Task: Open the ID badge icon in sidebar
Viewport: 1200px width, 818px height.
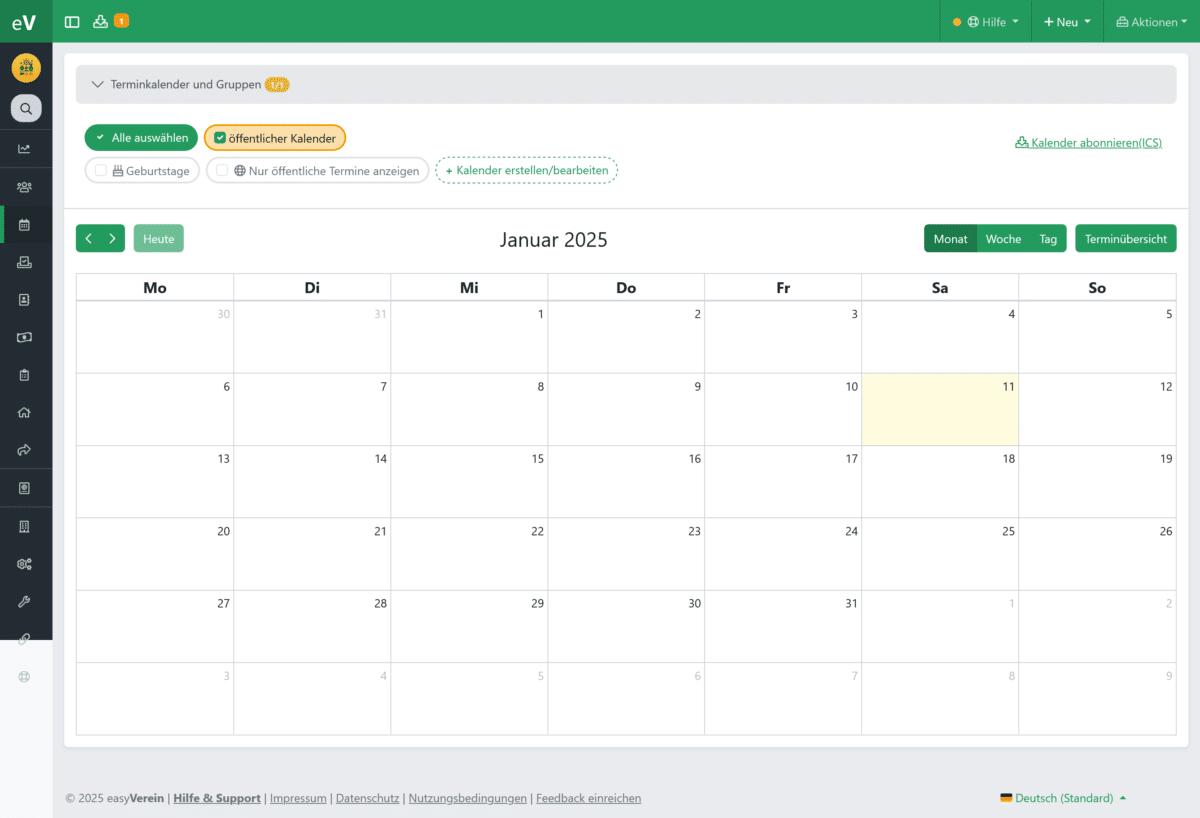Action: [x=25, y=489]
